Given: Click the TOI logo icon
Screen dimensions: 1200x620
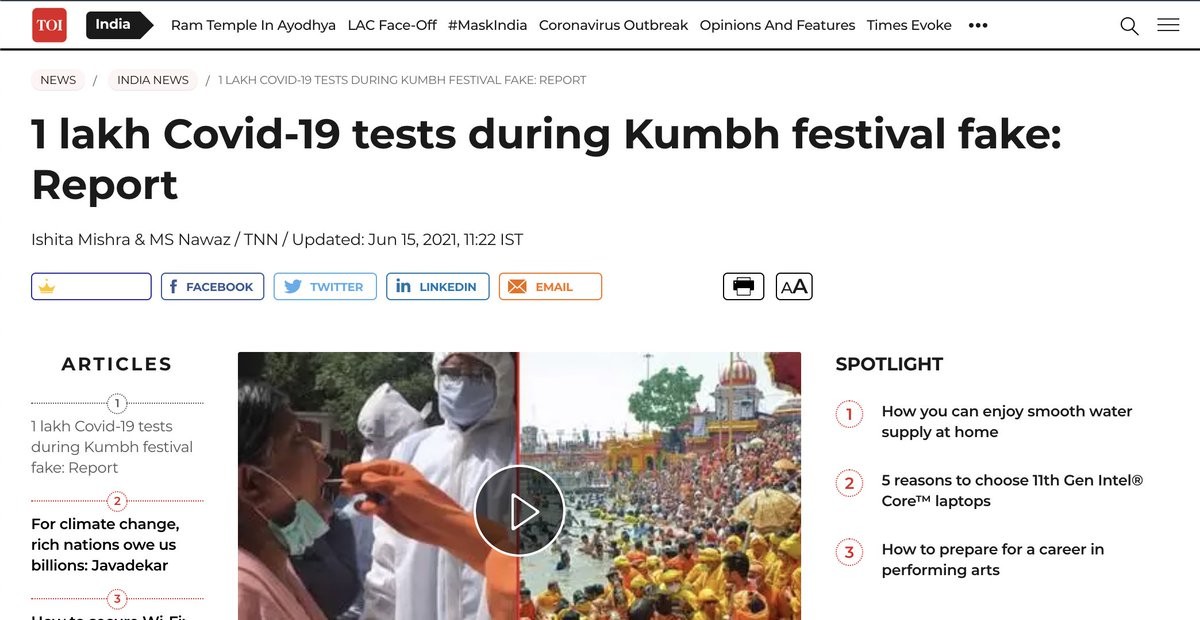Looking at the screenshot, I should [x=49, y=25].
